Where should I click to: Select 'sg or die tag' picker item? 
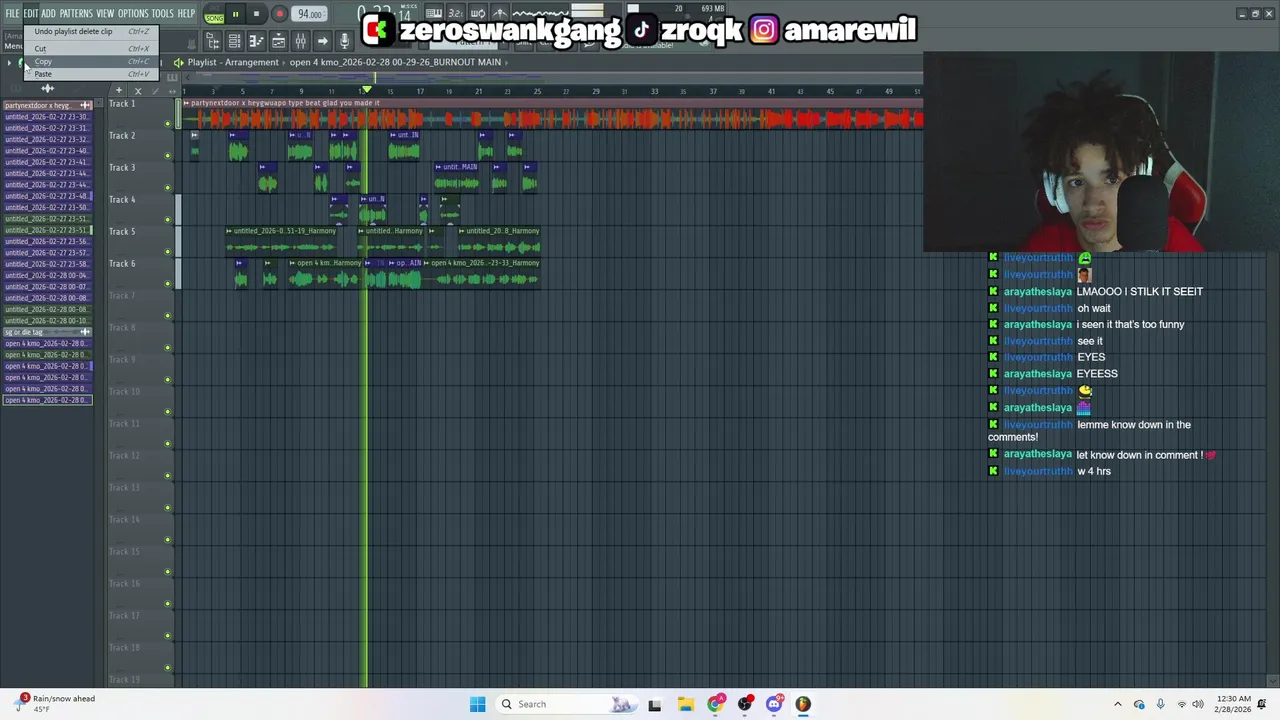click(x=48, y=332)
